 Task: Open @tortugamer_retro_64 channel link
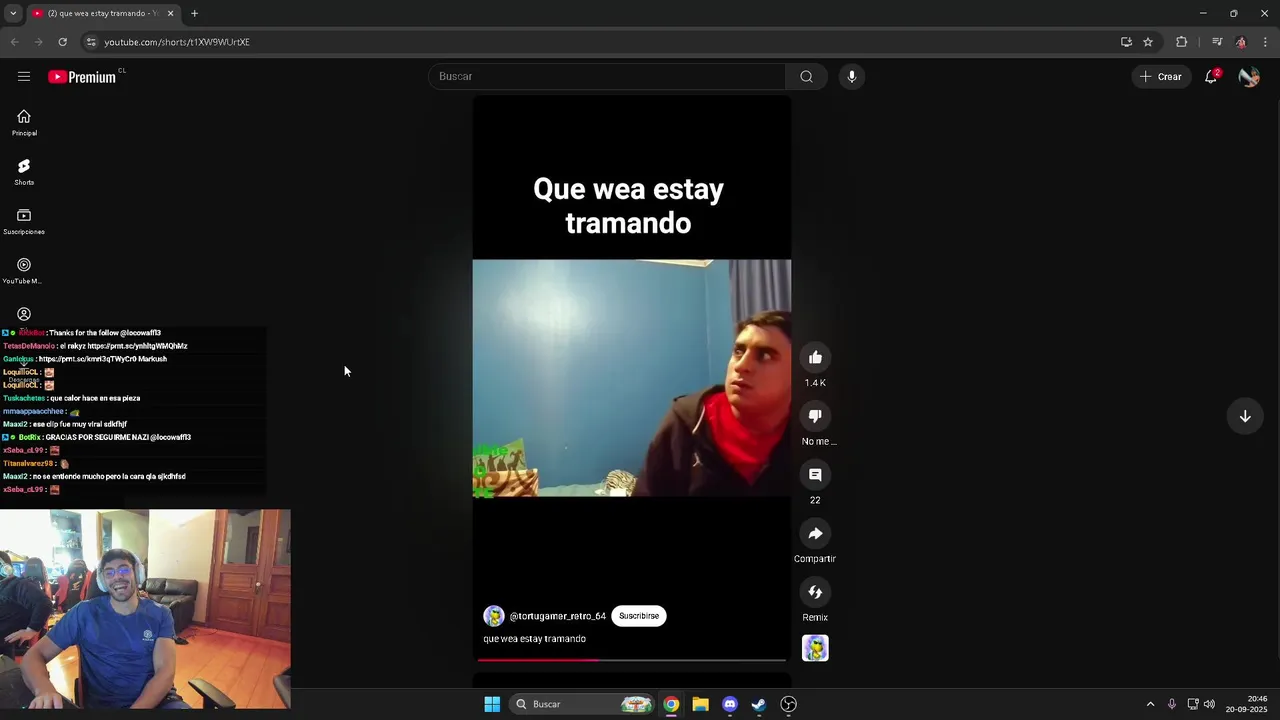pos(558,616)
